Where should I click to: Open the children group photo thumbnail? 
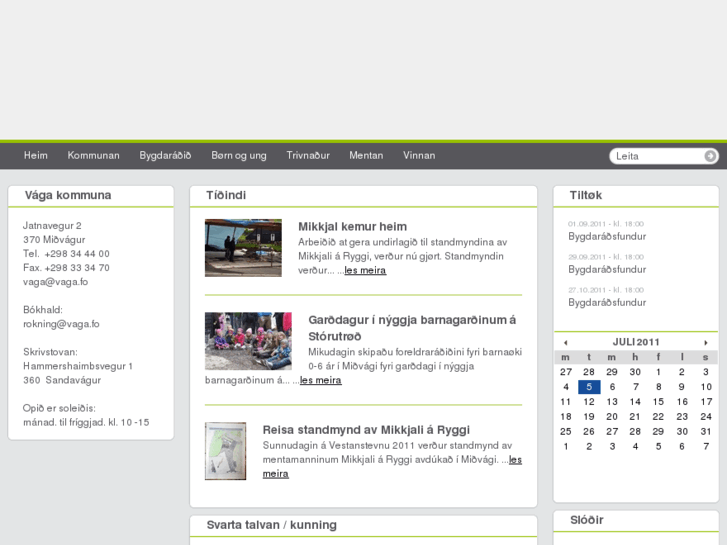click(249, 341)
